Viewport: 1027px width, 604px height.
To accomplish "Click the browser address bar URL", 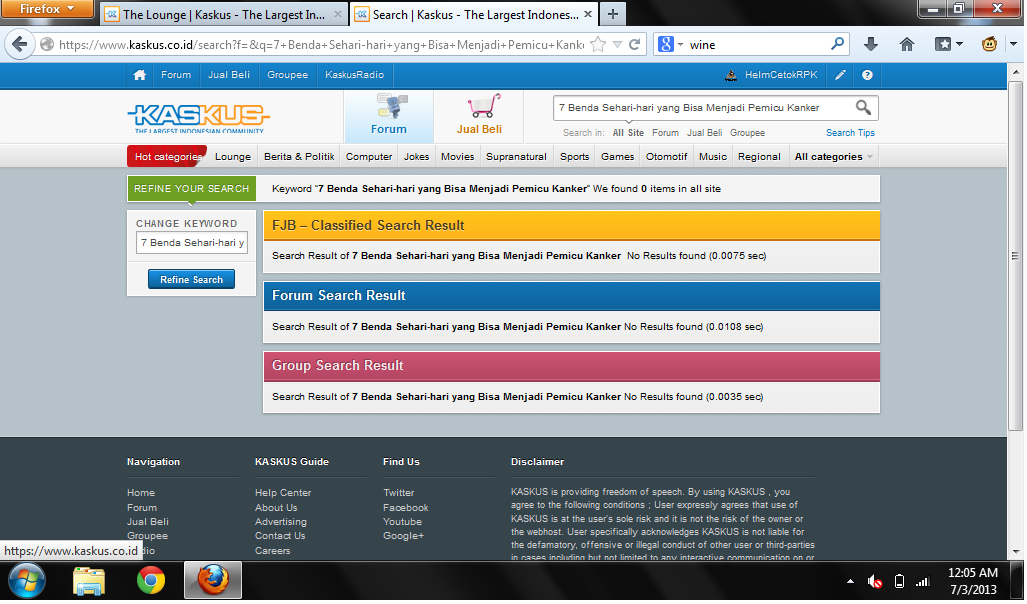I will [321, 45].
